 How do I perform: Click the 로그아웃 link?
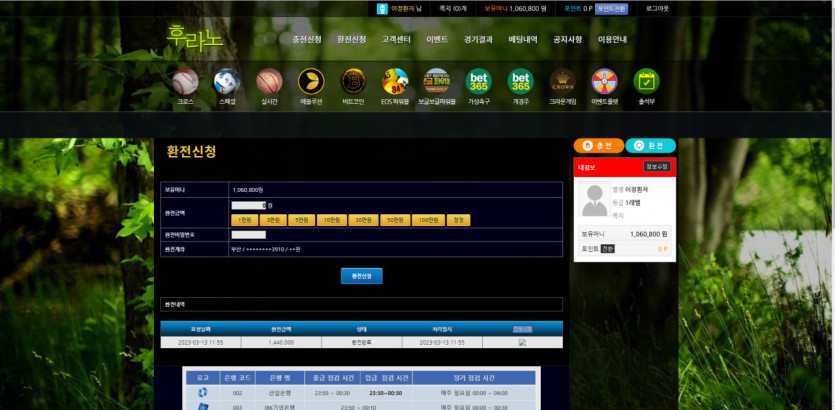(x=657, y=8)
